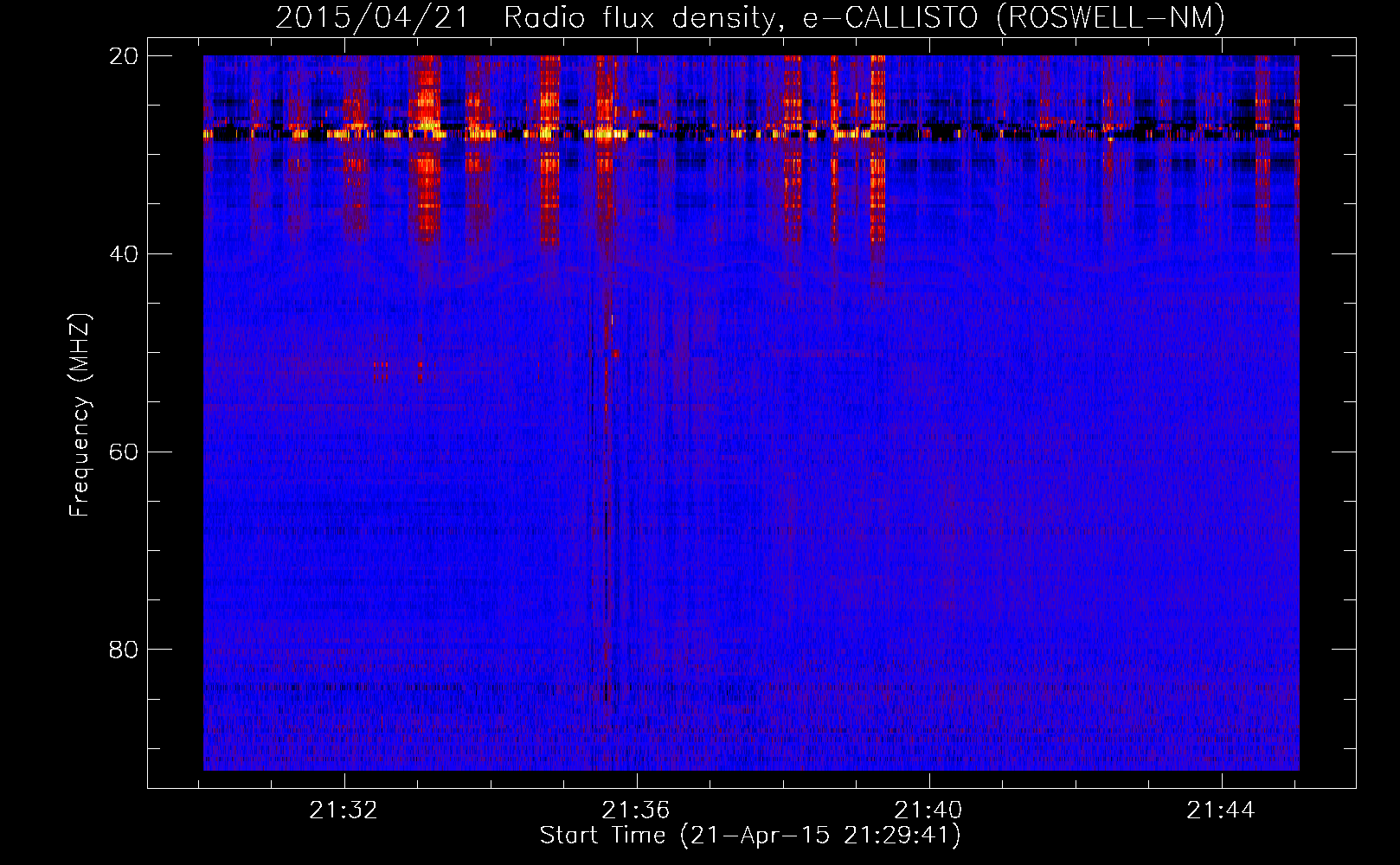This screenshot has height=865, width=1400.
Task: Click the plot title 'Radio flux density, e-CALLISTO (ROSWELL-NM)'
Action: pos(864,18)
